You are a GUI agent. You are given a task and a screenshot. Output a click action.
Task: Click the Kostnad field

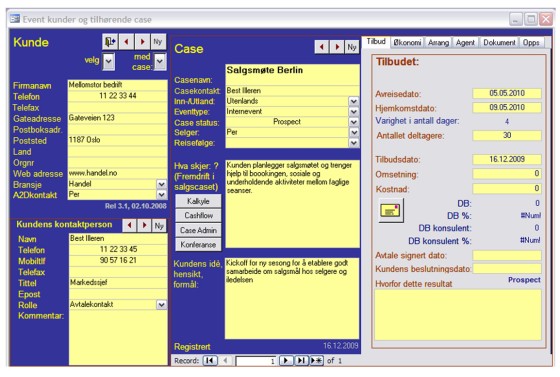[x=507, y=188]
